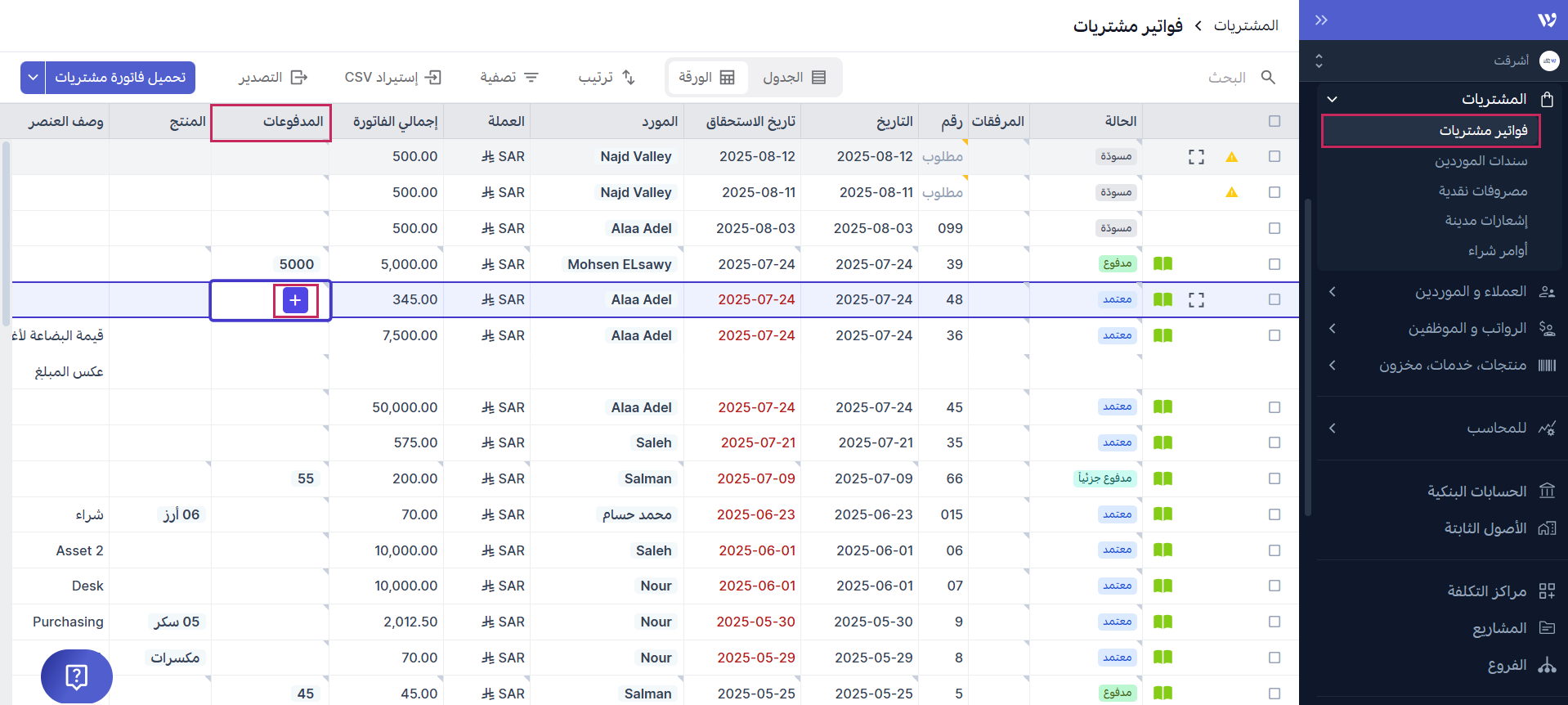Click the blue plus icon in payments cell
The width and height of the screenshot is (1568, 705).
click(x=295, y=300)
